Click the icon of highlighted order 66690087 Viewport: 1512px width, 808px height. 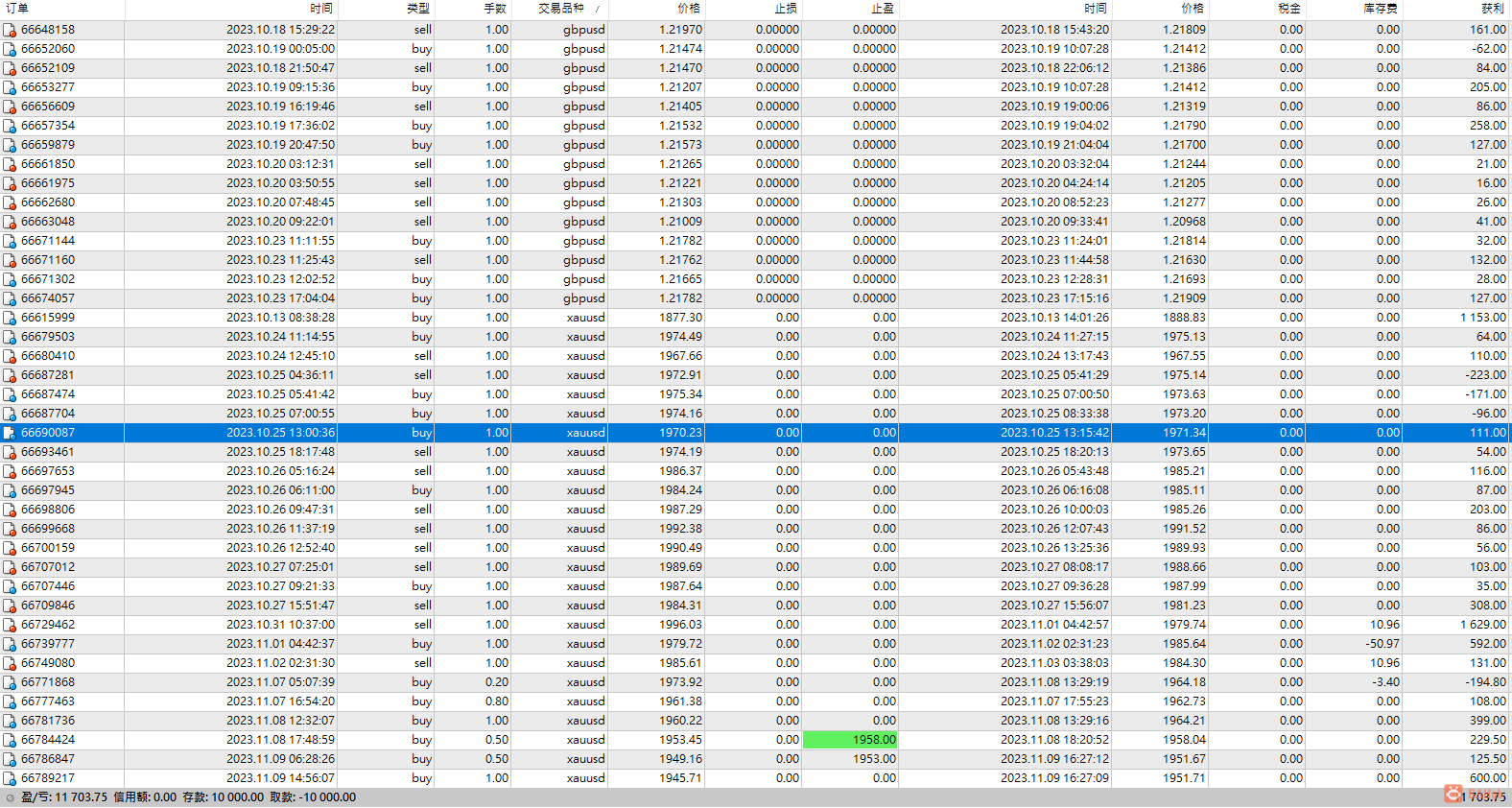[x=10, y=433]
